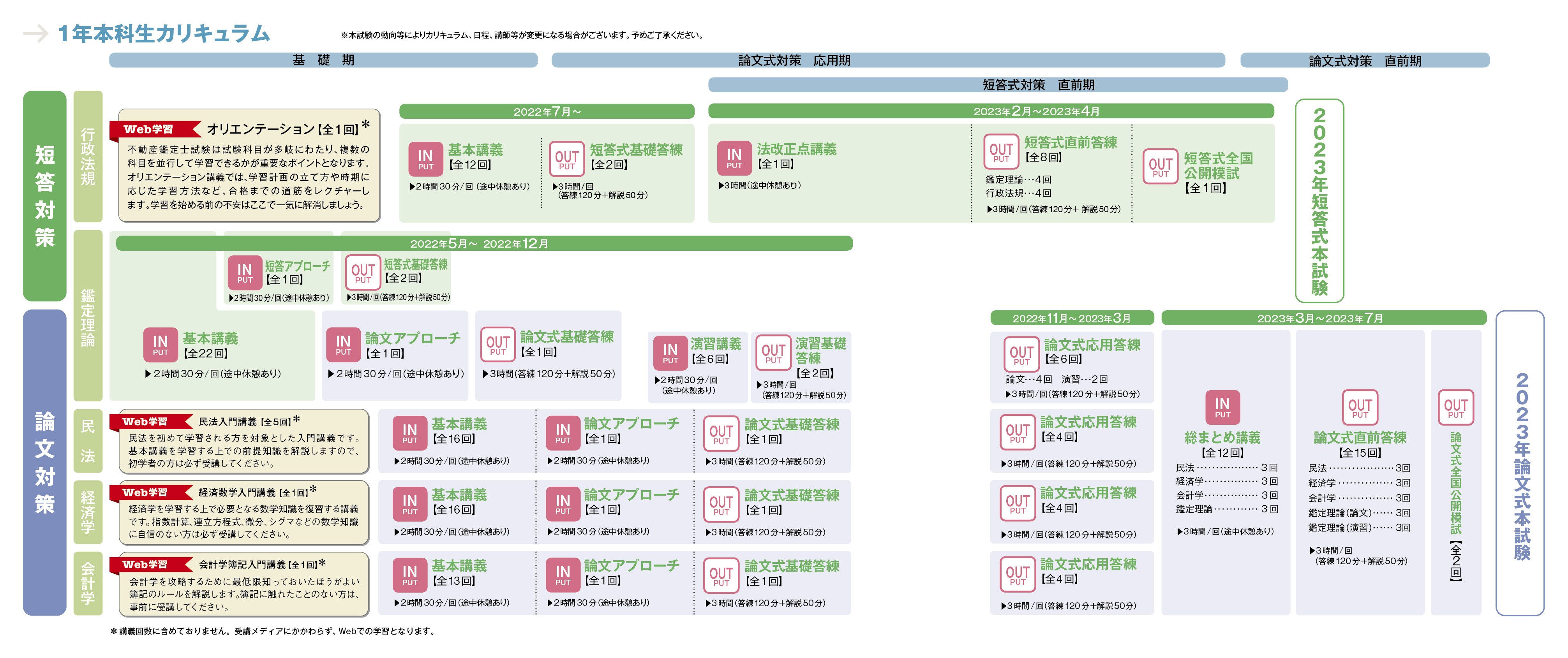Click Web学習 ribbon beside 民法入門講義
This screenshot has height=658, width=1568.
(x=146, y=421)
